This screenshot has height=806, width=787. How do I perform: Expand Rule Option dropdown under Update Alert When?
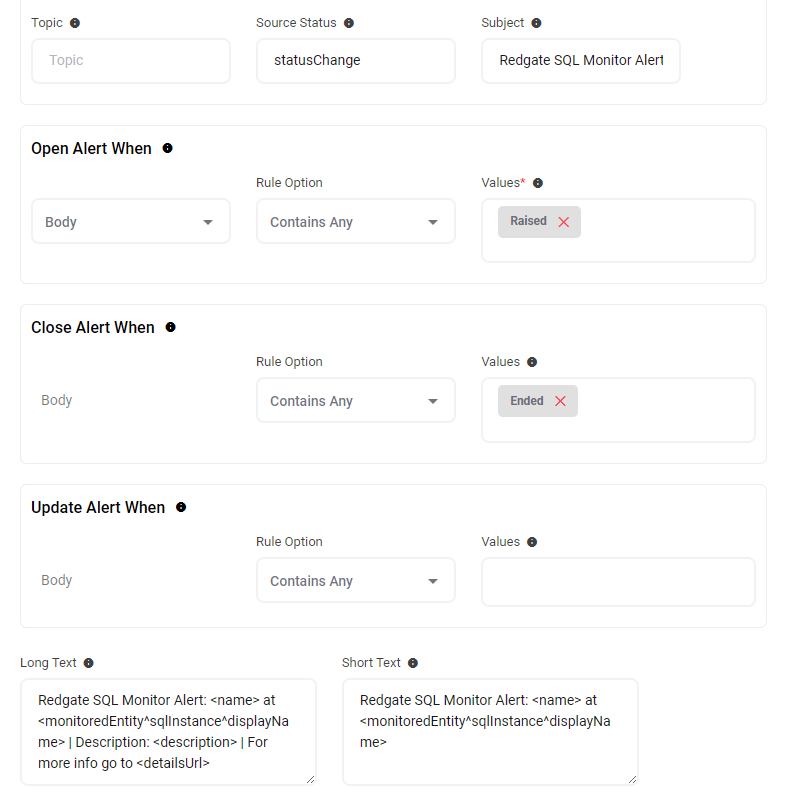coord(355,581)
